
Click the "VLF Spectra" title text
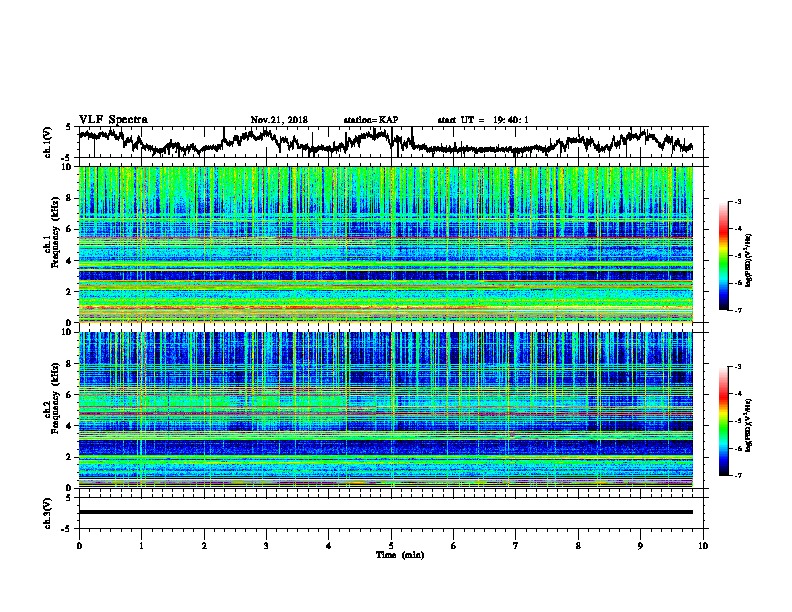point(113,120)
